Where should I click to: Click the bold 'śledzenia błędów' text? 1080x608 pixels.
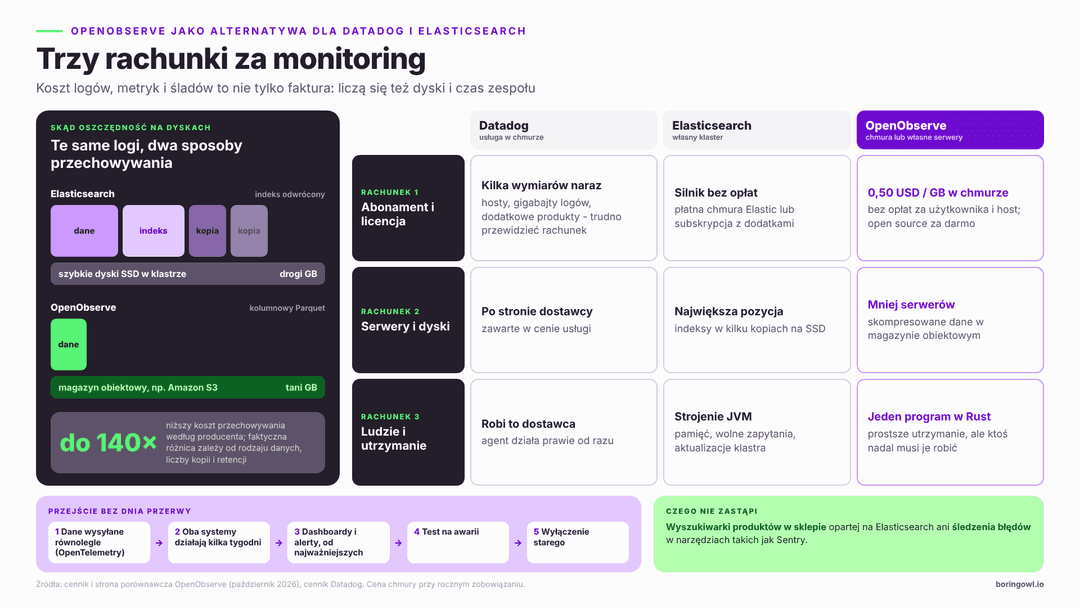(x=991, y=527)
